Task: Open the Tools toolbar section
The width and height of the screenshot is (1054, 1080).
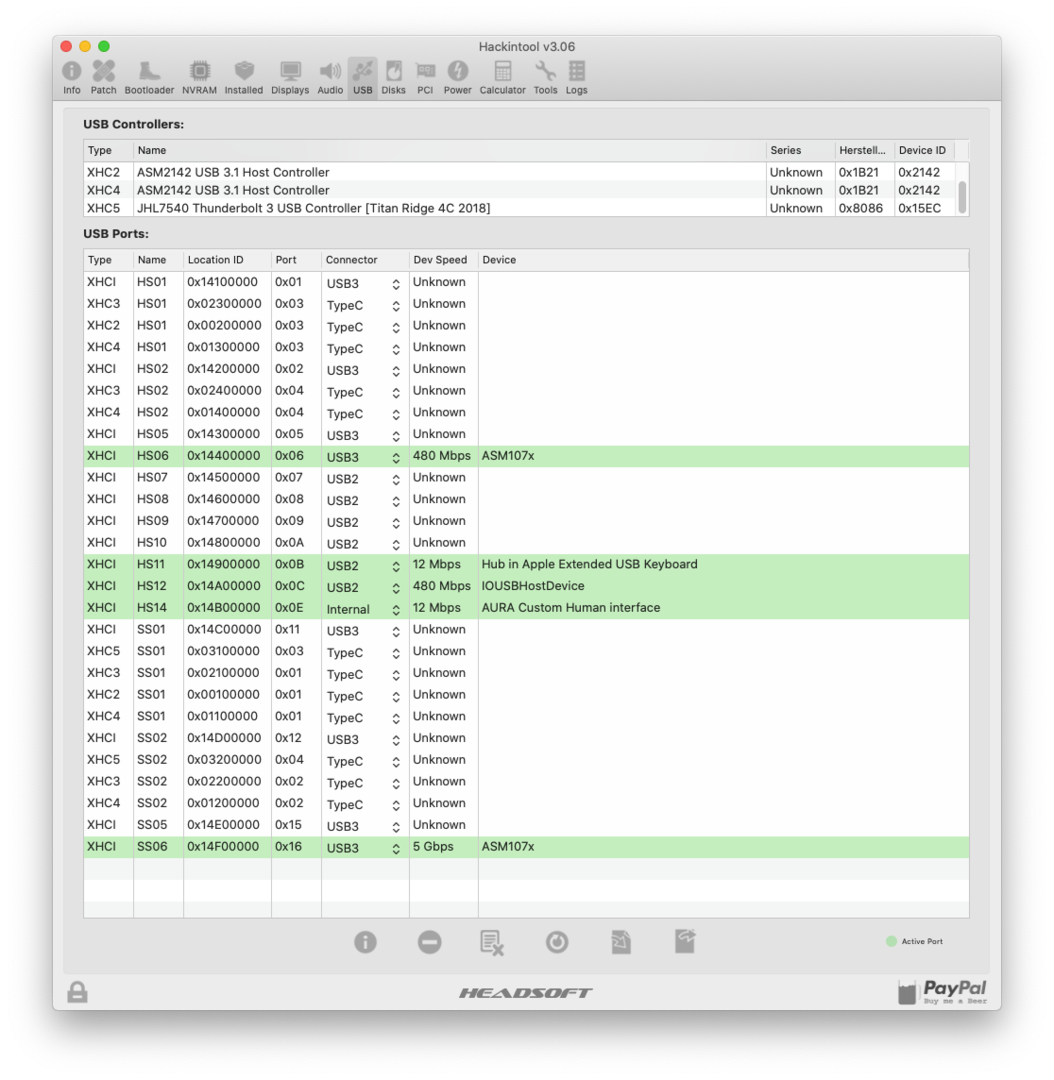Action: [545, 78]
